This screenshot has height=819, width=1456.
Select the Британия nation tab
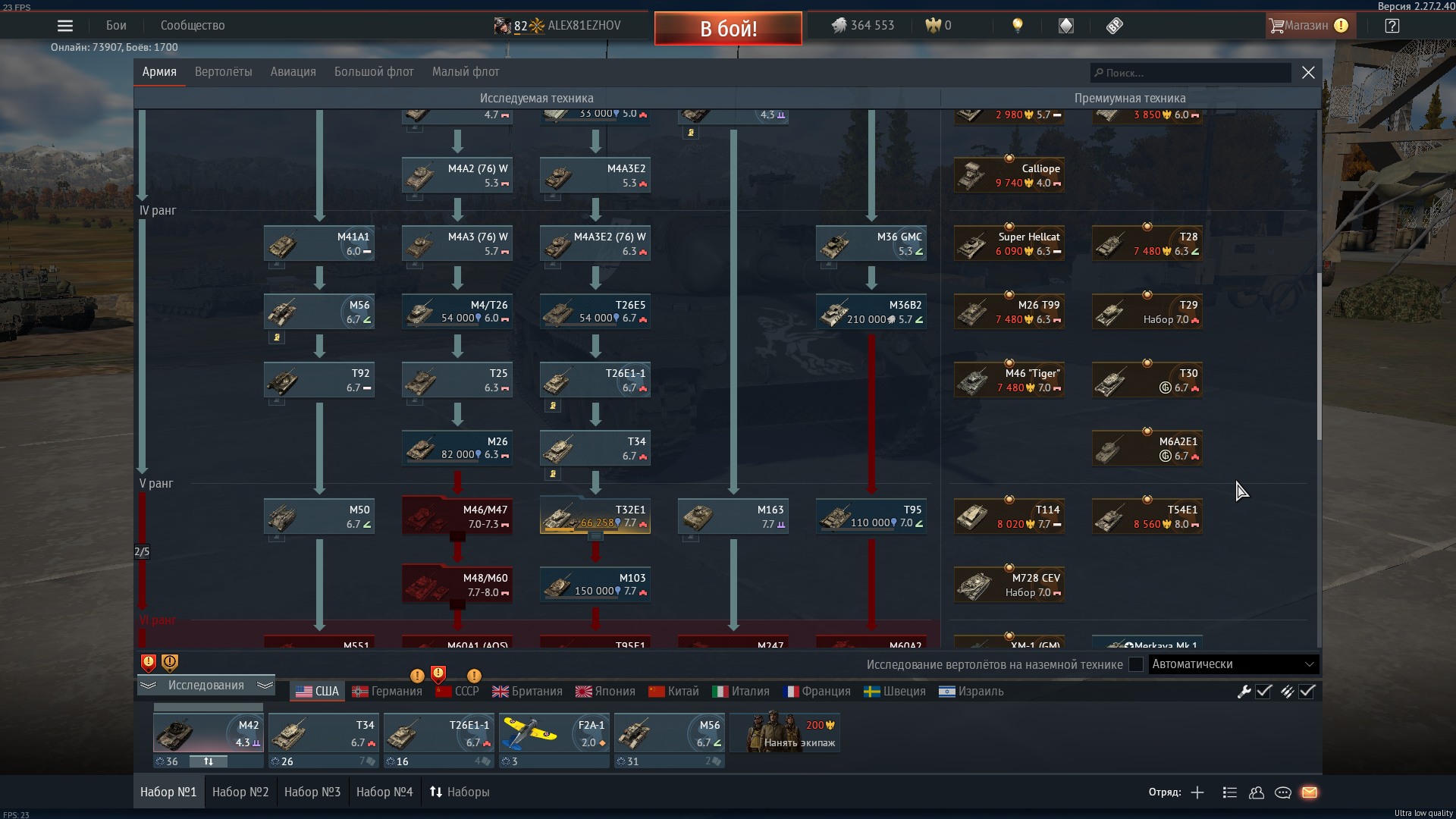527,692
